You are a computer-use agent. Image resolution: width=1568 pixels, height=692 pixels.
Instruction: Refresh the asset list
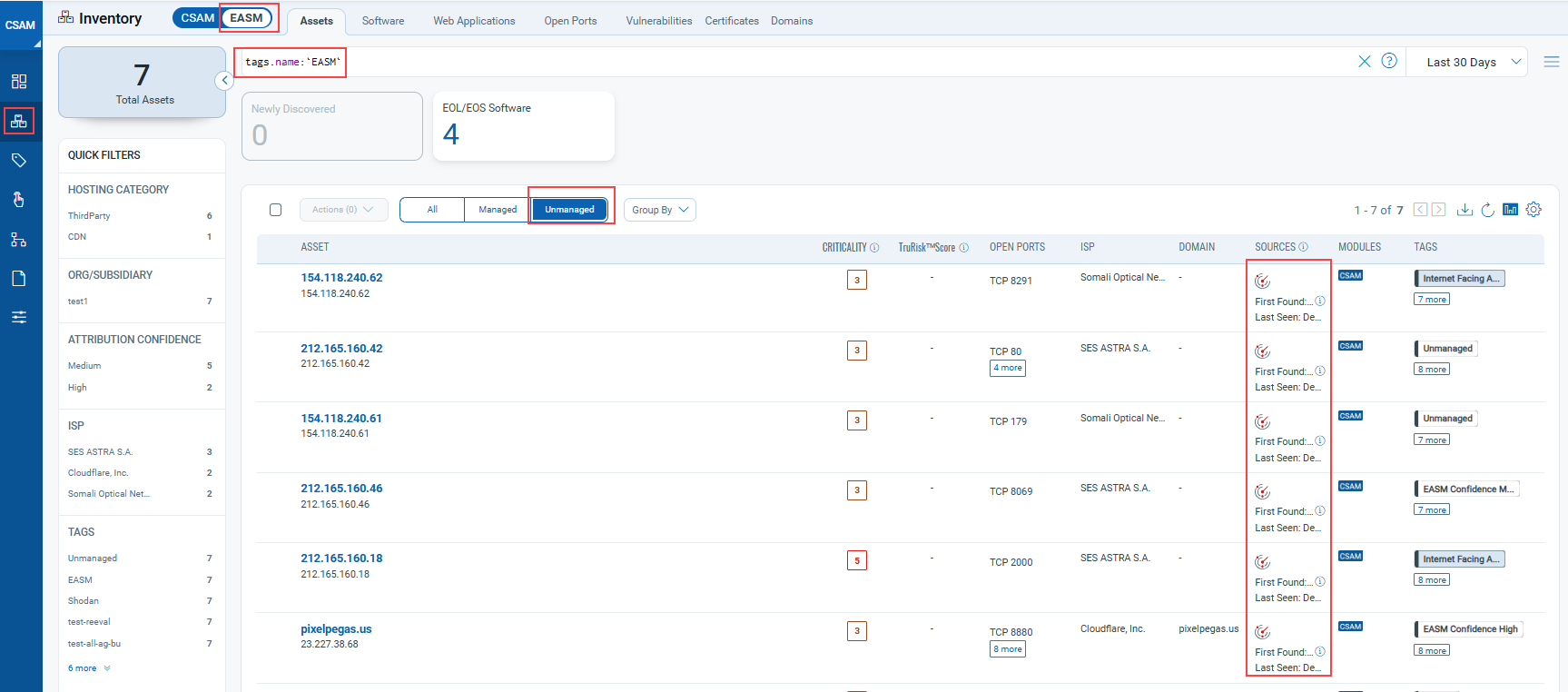click(x=1487, y=210)
